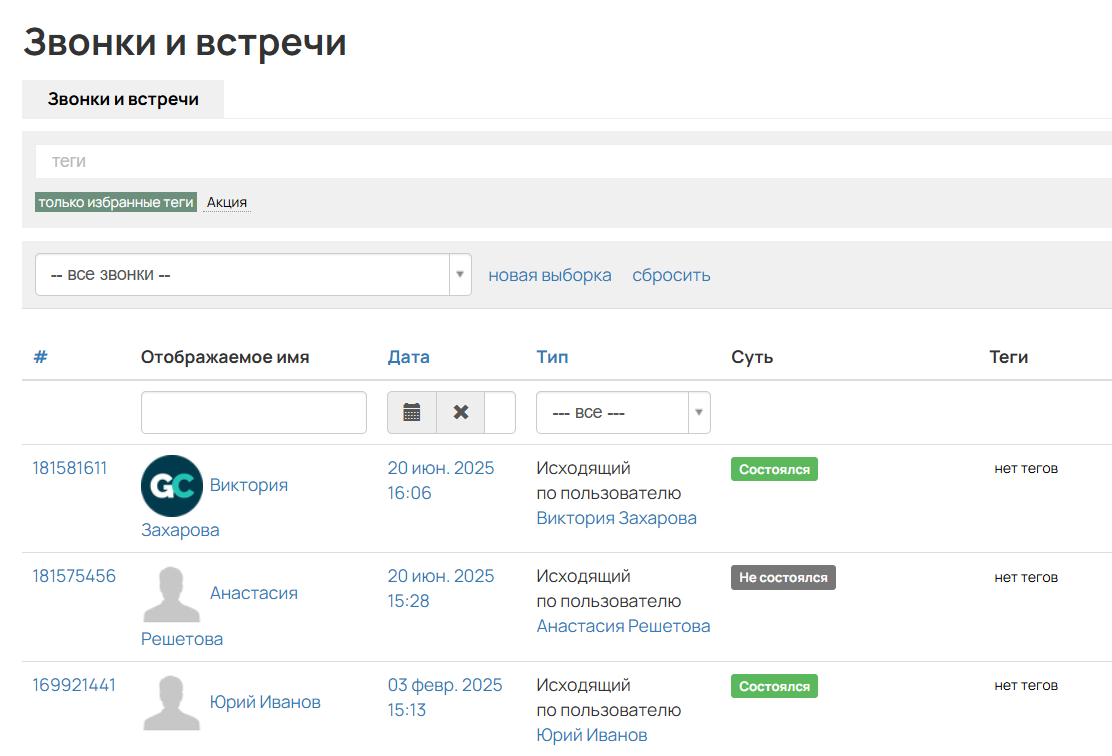Click Анастасия Решетова's placeholder avatar
Image resolution: width=1112 pixels, height=756 pixels.
coord(171,594)
